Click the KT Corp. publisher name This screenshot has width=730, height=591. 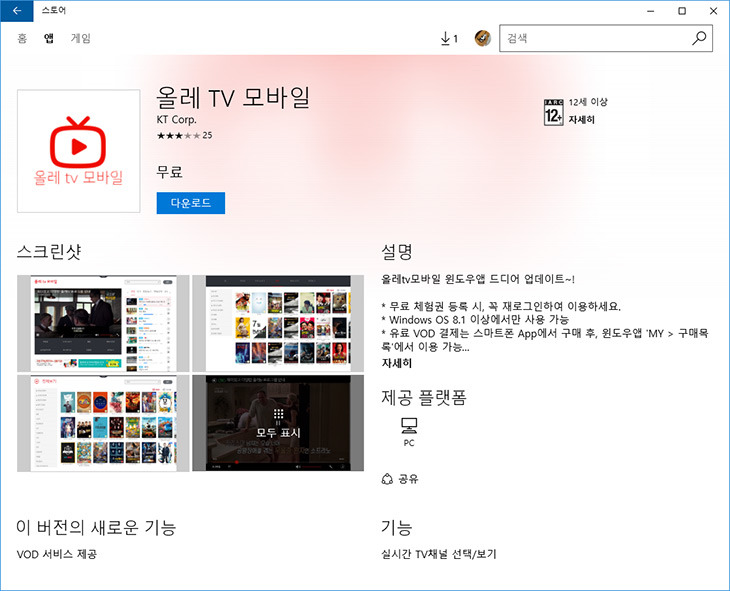176,120
